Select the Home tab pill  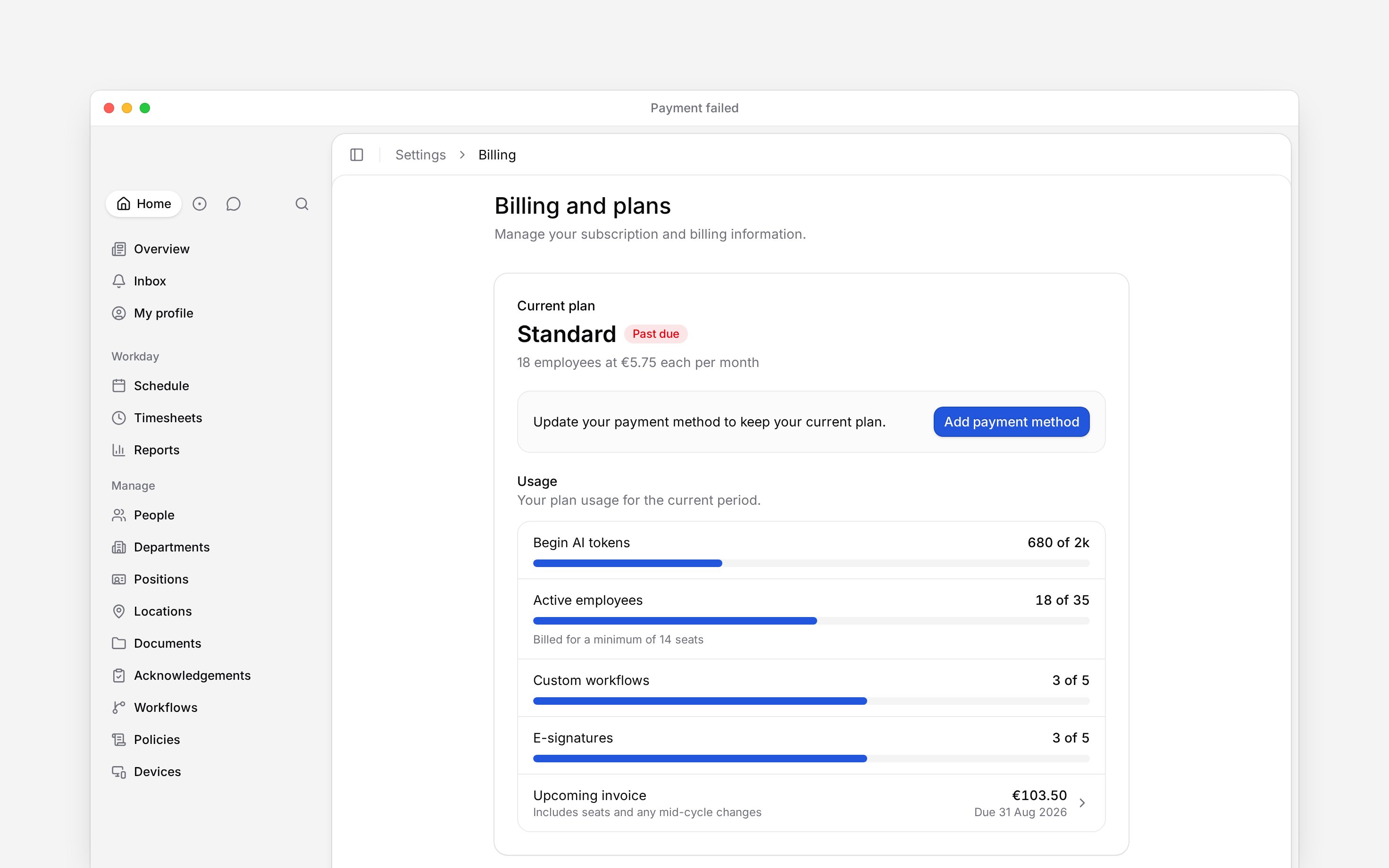pyautogui.click(x=143, y=204)
